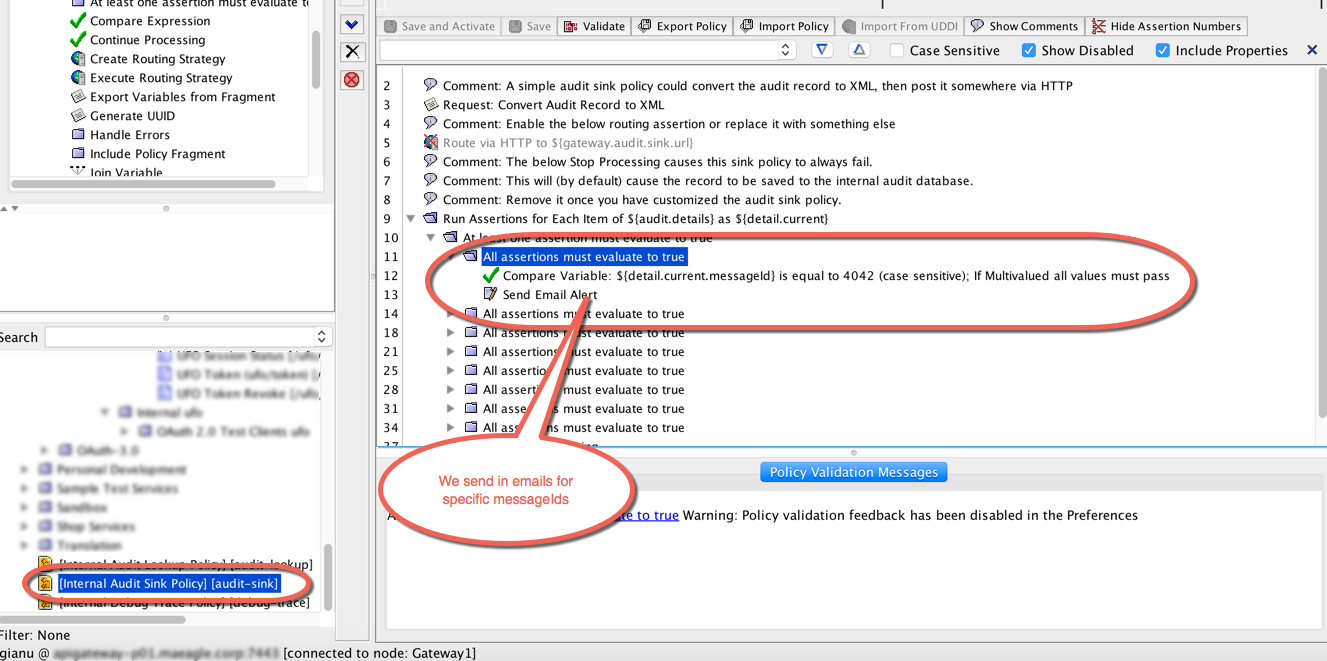This screenshot has height=661, width=1327.
Task: Click the blue Move Assertion Down arrow icon
Action: pos(351,24)
